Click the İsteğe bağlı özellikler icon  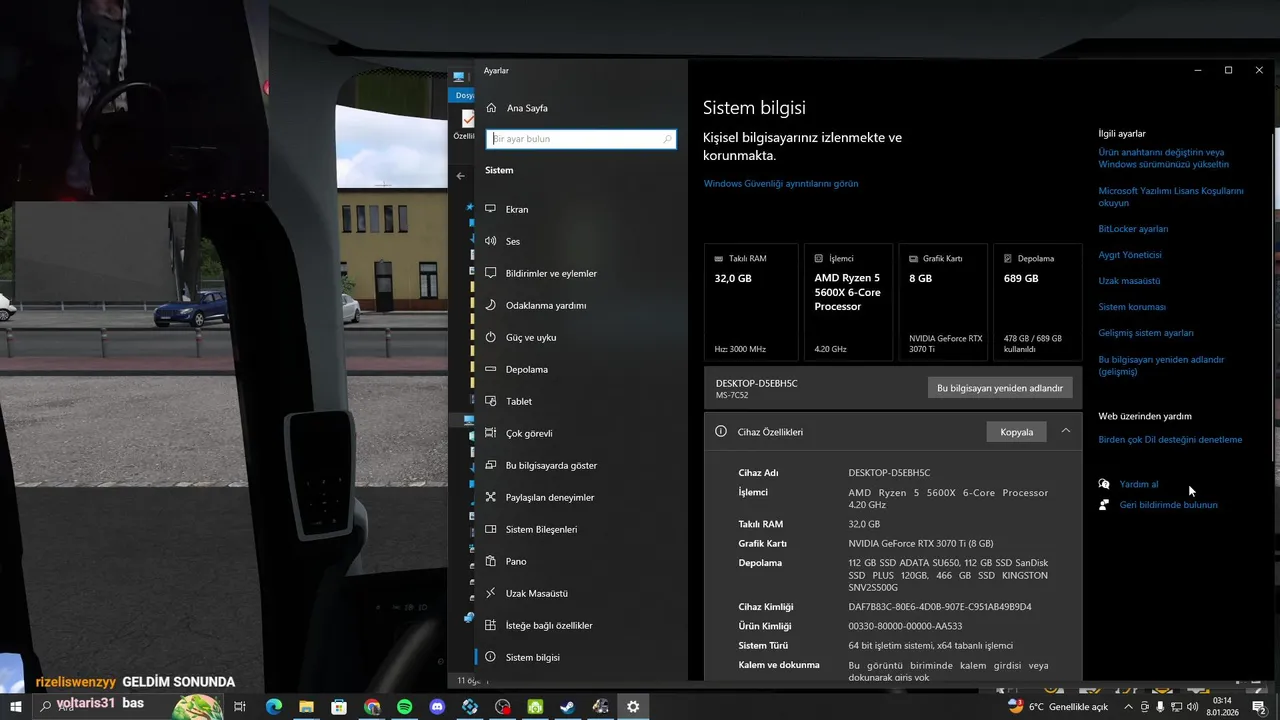coord(490,625)
